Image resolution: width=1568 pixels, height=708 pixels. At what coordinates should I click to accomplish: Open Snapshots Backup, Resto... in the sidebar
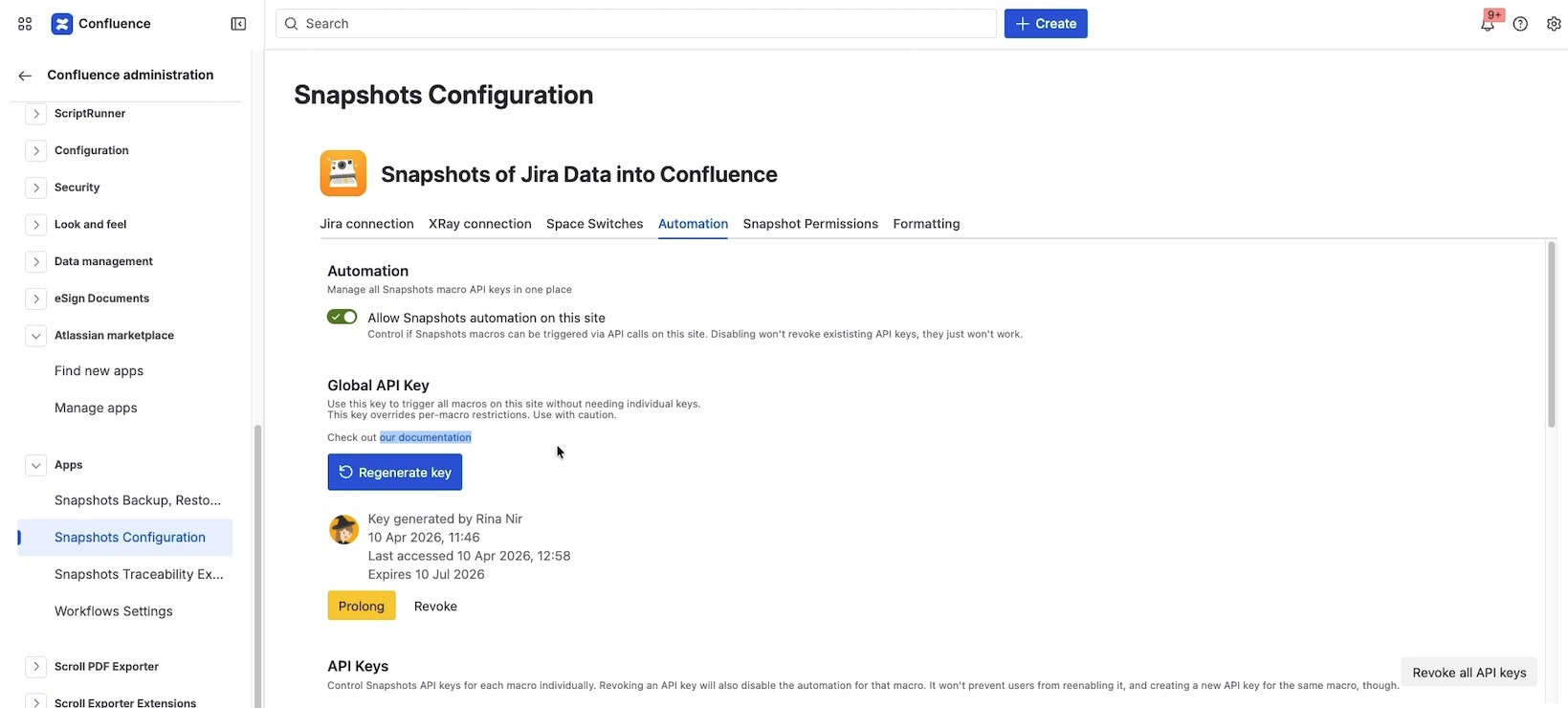click(138, 500)
